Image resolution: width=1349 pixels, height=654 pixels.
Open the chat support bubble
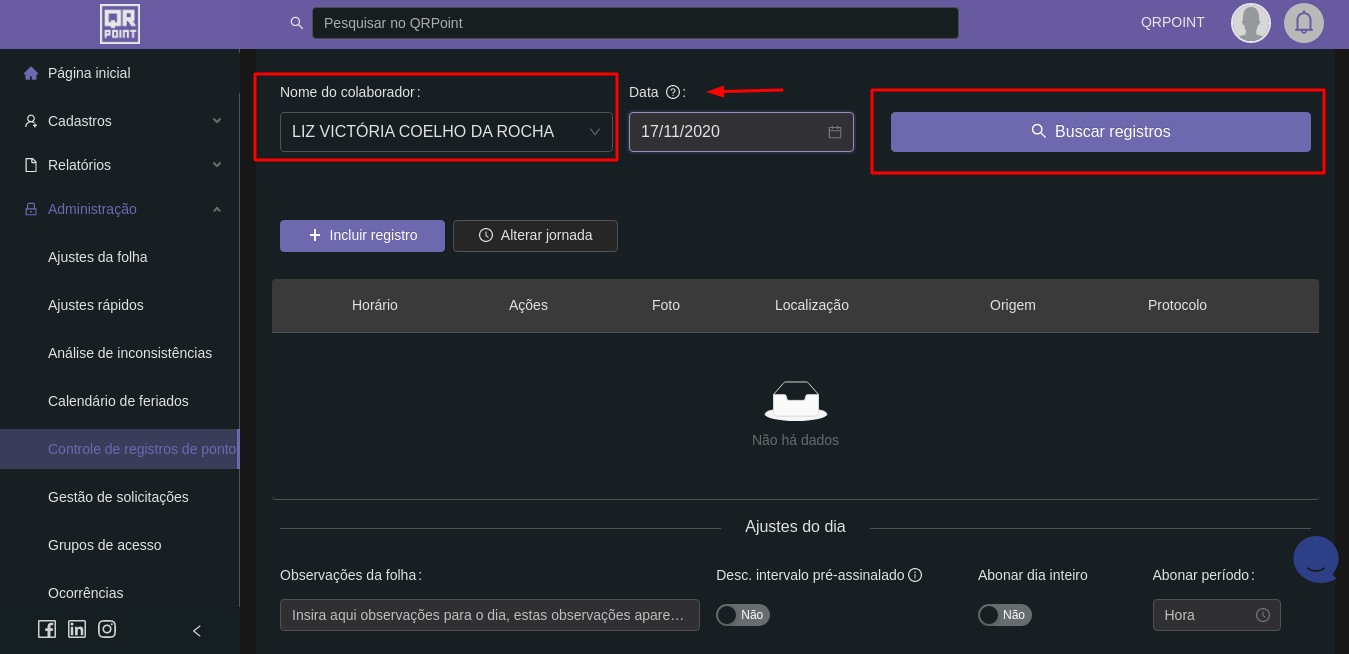click(x=1315, y=560)
